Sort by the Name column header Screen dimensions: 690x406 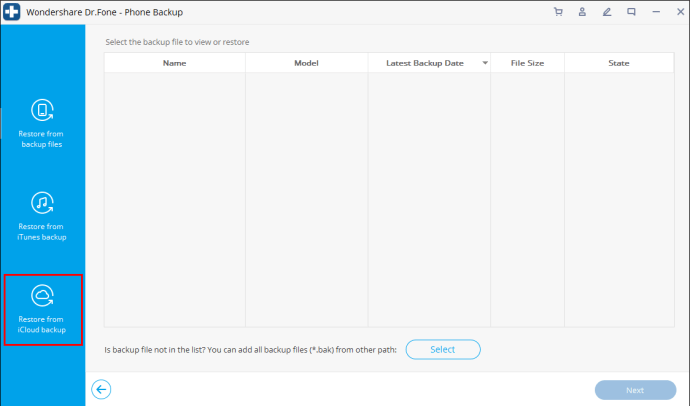(x=175, y=63)
